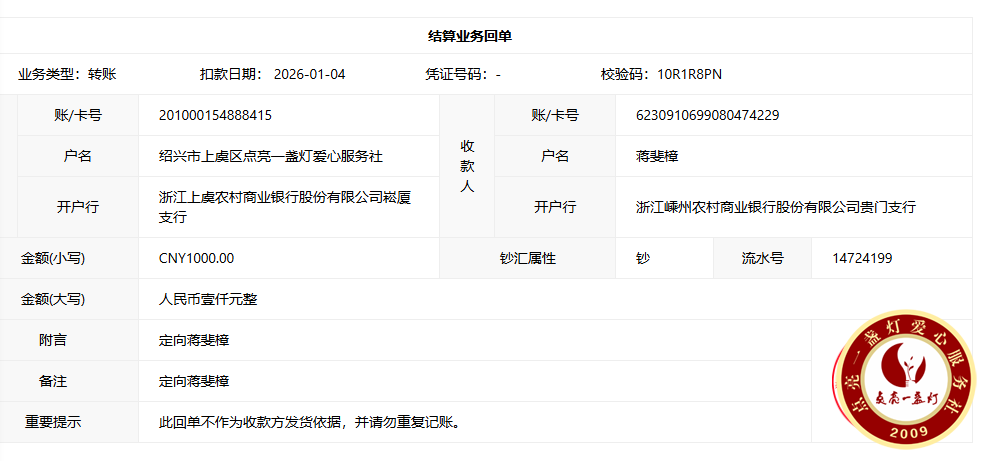Click the payer bank 浙江上虞农村商业银行 cell
The height and width of the screenshot is (461, 986).
pos(285,207)
